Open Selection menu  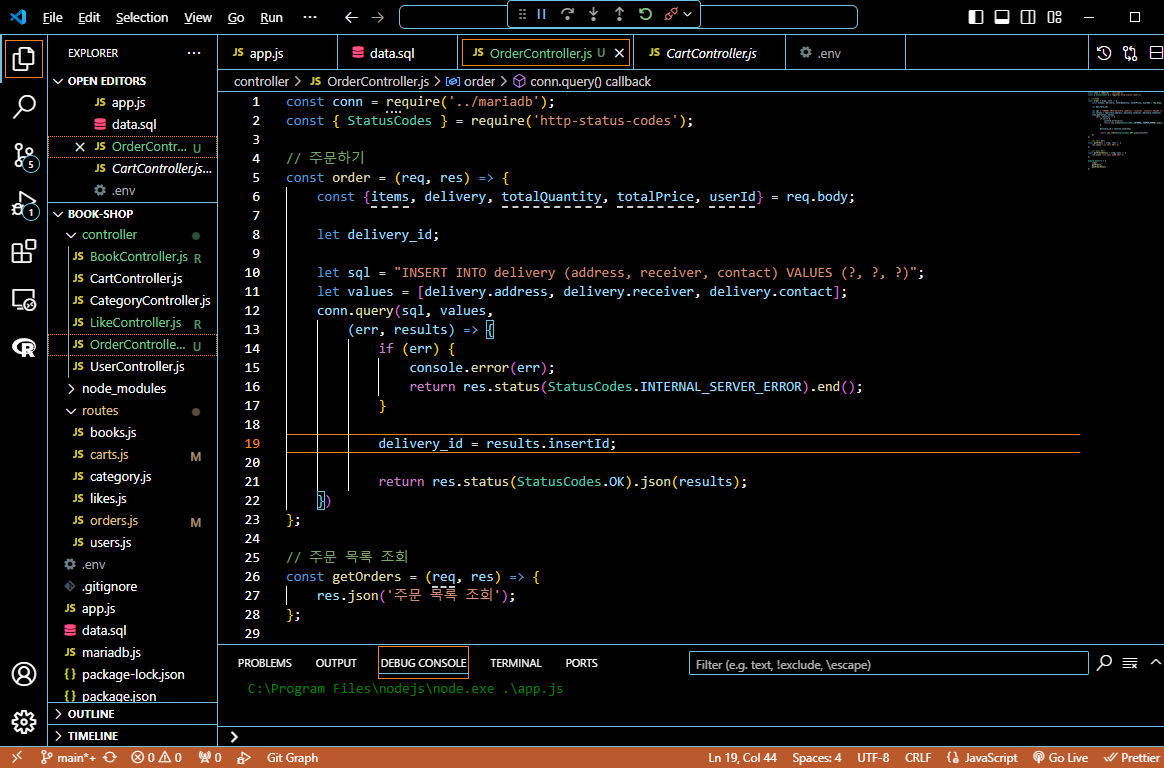[142, 17]
